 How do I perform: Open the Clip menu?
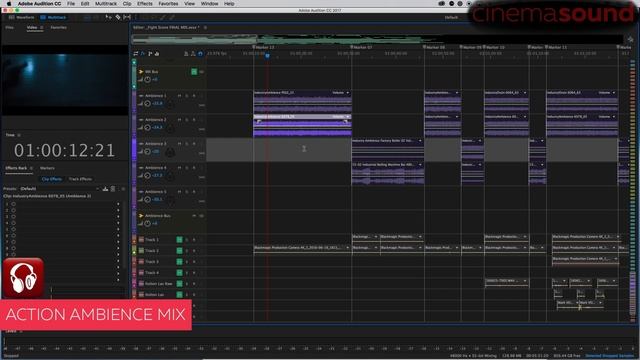tap(127, 4)
